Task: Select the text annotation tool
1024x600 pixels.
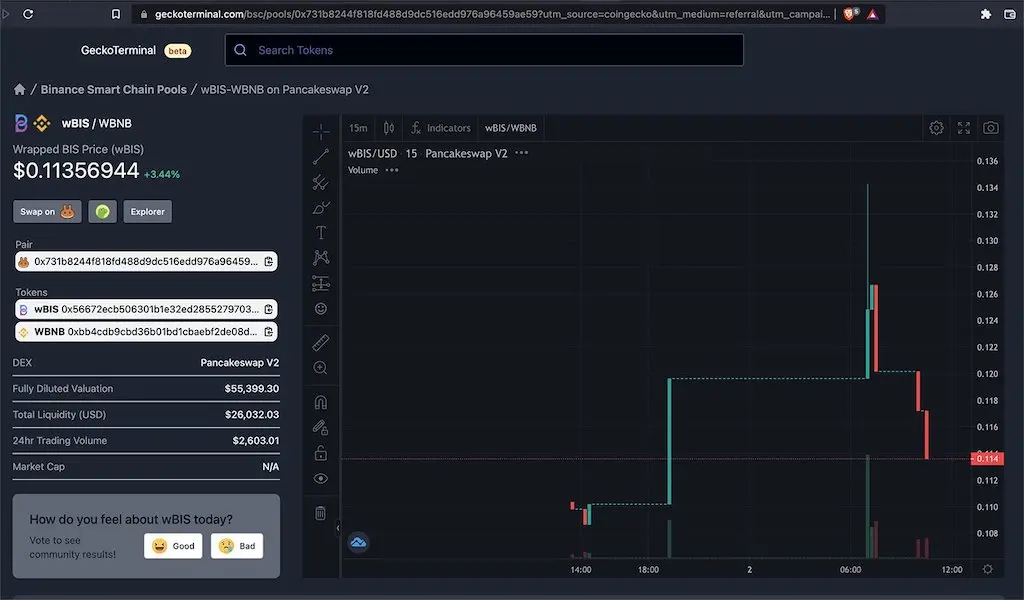Action: click(321, 232)
